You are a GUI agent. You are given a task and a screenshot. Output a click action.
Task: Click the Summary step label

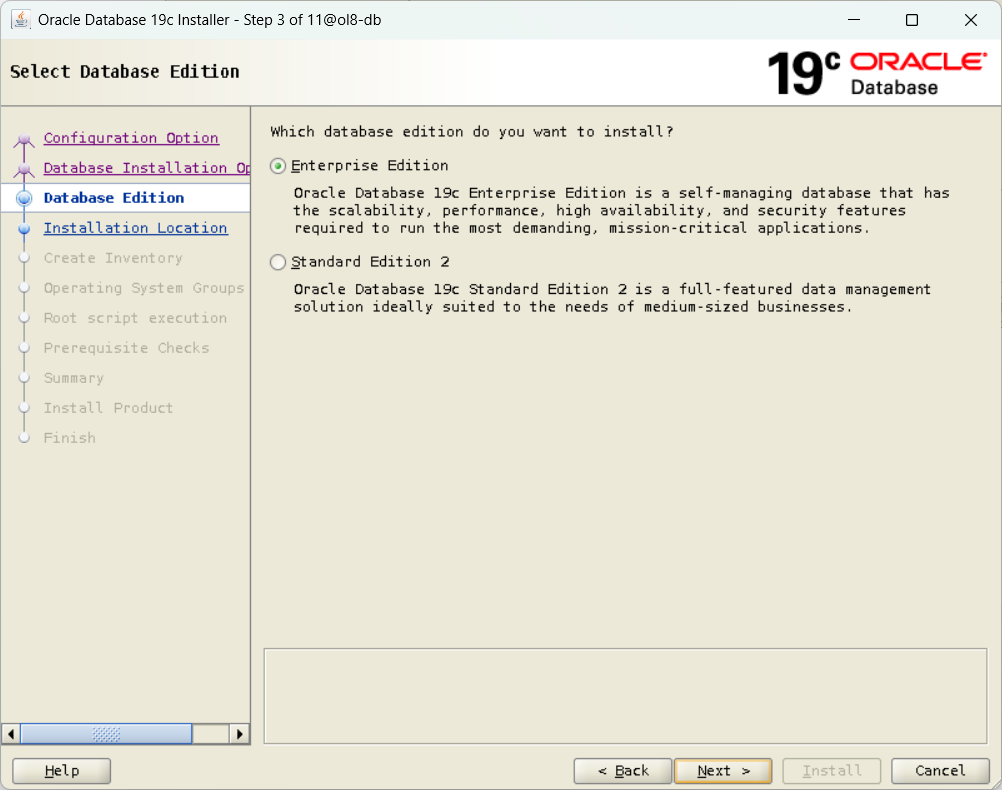click(73, 378)
